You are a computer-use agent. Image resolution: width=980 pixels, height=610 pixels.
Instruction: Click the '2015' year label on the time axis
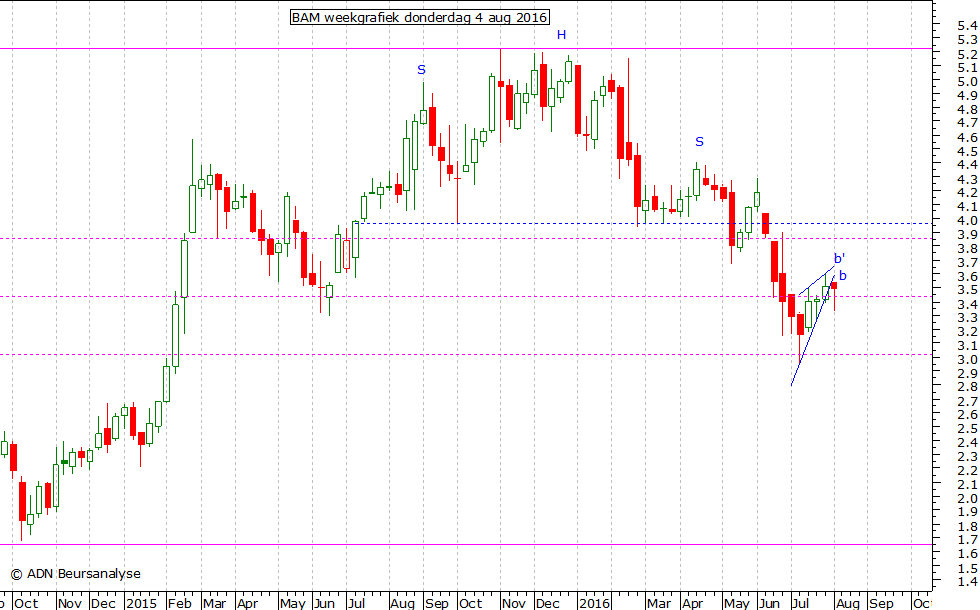point(141,603)
